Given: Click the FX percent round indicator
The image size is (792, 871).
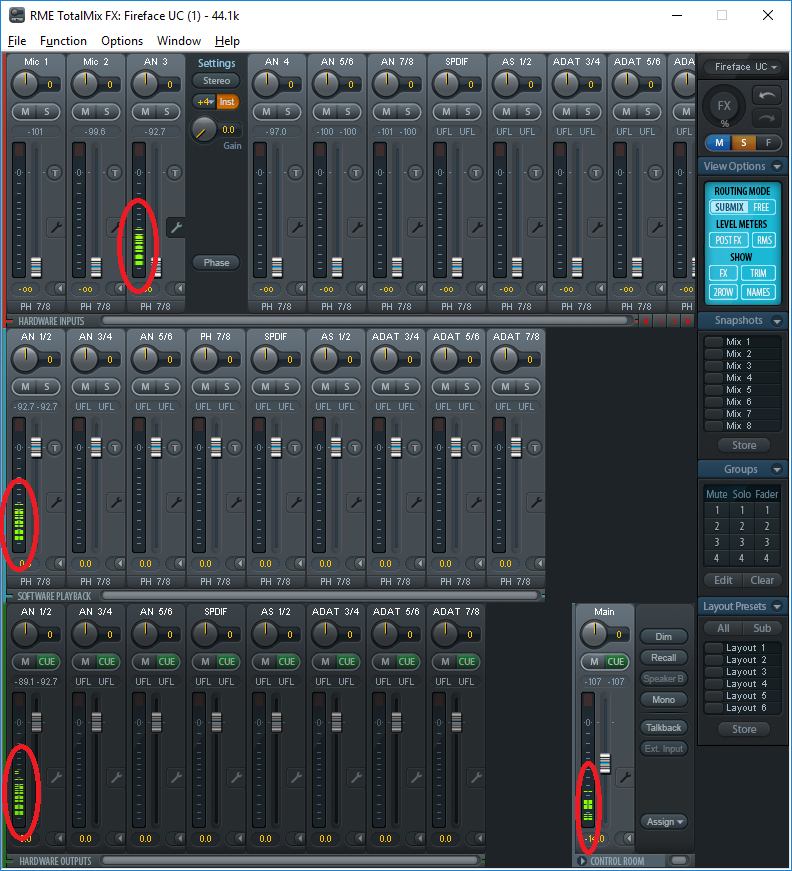Looking at the screenshot, I should click(724, 107).
